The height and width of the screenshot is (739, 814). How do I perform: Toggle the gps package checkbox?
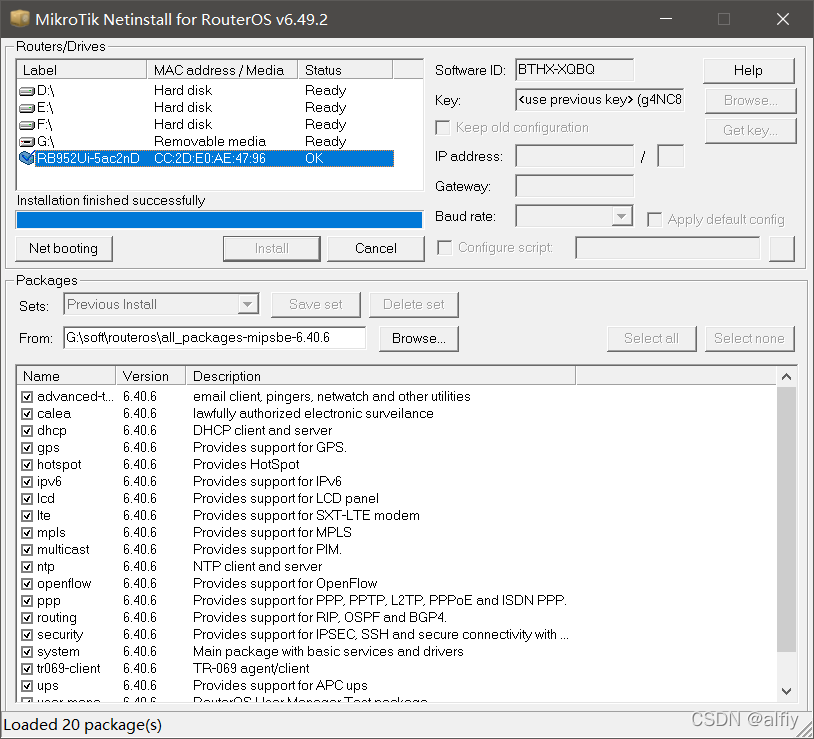pyautogui.click(x=27, y=448)
